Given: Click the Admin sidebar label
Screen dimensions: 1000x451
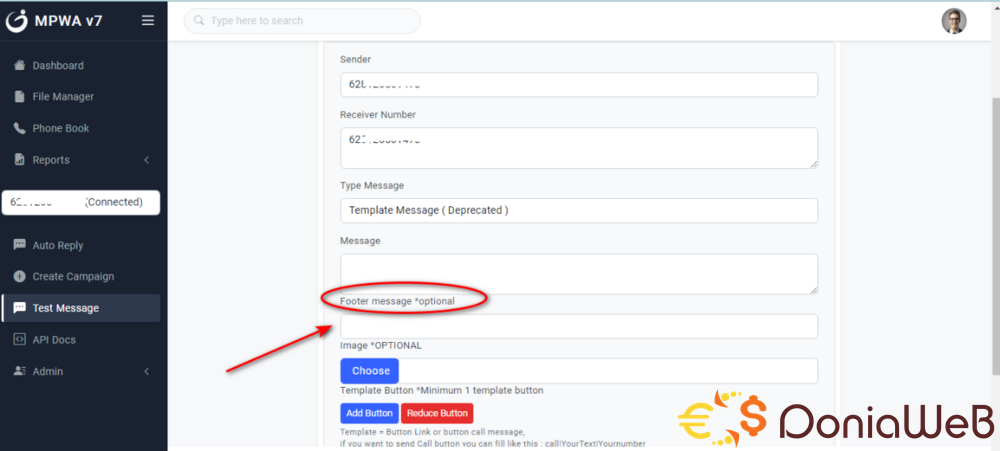Looking at the screenshot, I should tap(48, 371).
